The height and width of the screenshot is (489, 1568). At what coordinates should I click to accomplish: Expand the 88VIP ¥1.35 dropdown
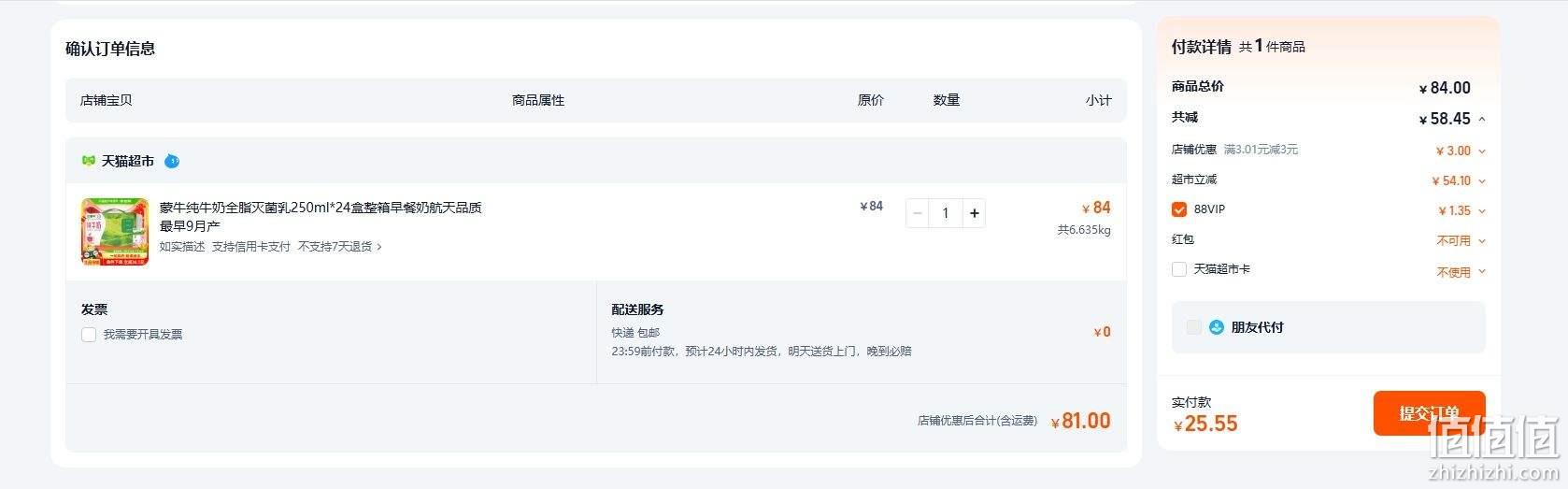pyautogui.click(x=1482, y=211)
